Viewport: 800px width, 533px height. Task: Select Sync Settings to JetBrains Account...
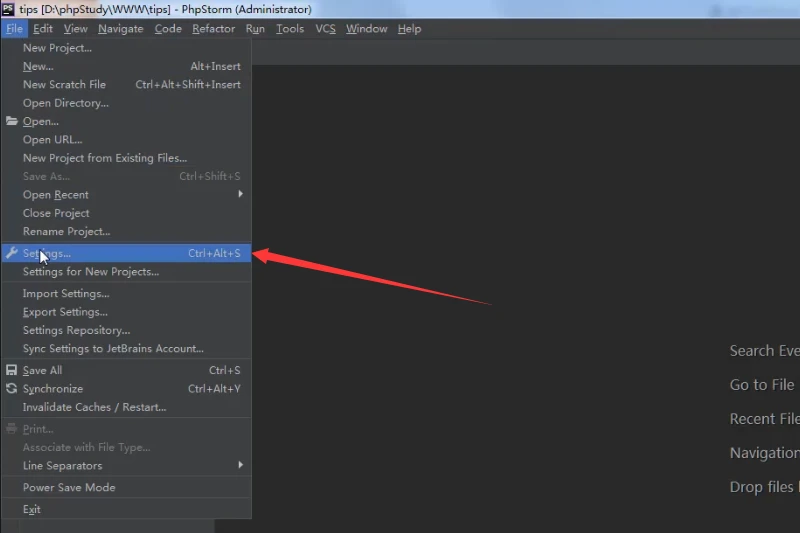[x=127, y=349]
